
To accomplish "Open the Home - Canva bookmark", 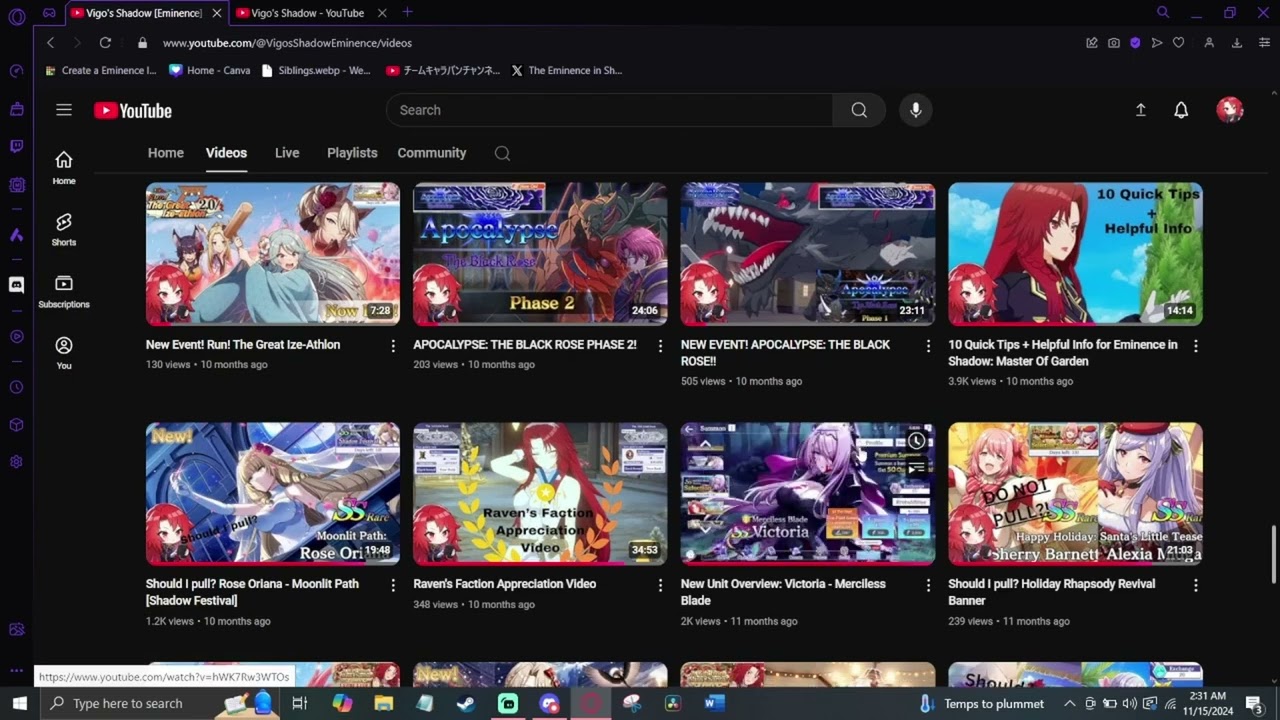I will (210, 71).
